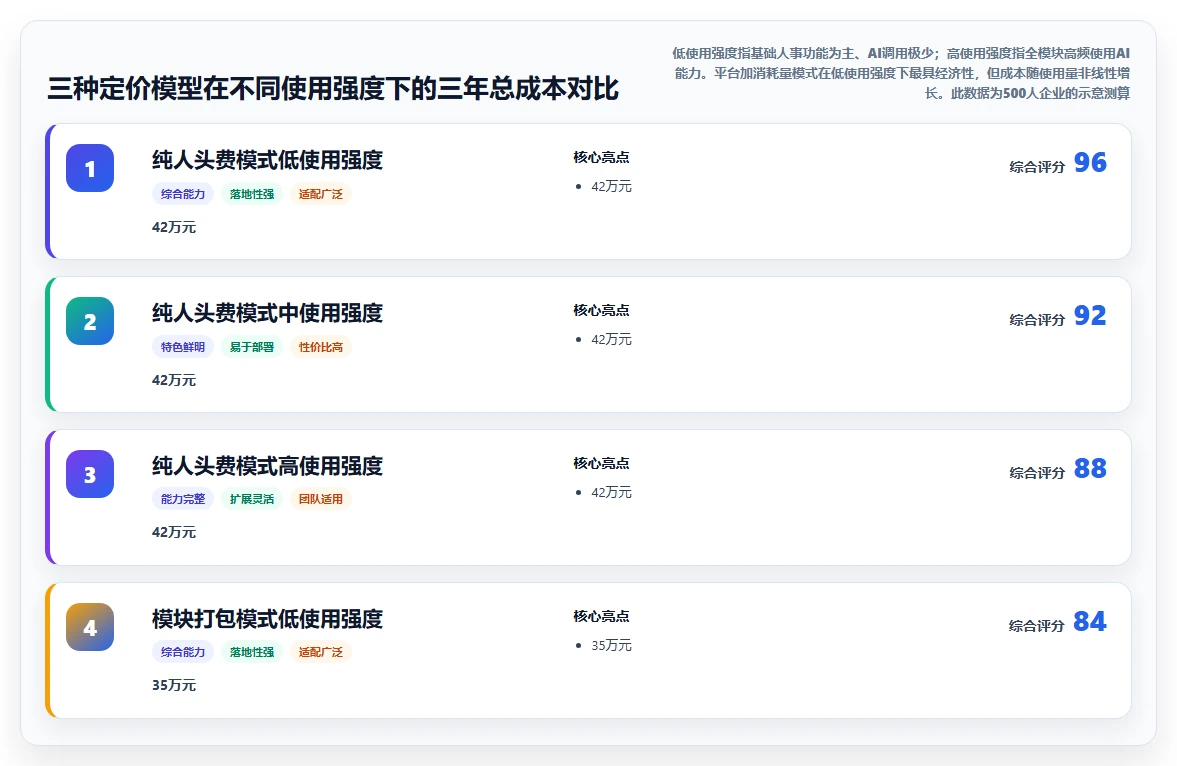Click the rank badge number 2
The width and height of the screenshot is (1177, 766).
tap(90, 321)
